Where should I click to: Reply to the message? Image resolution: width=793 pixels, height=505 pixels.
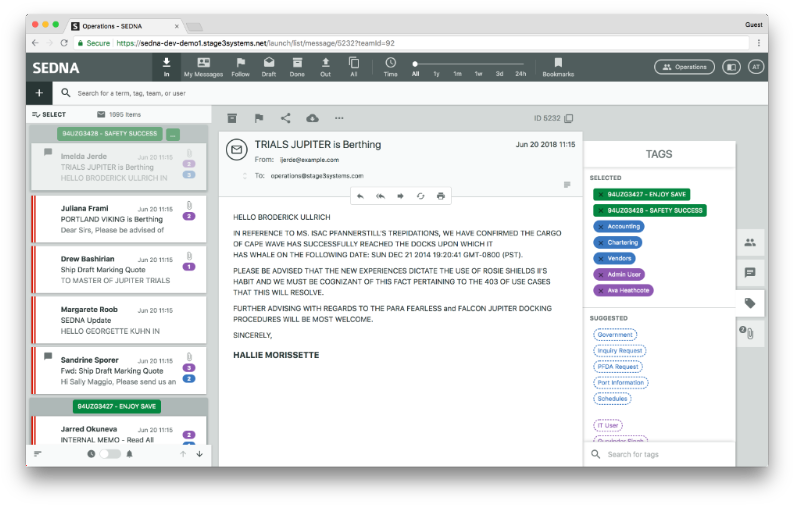(x=360, y=196)
